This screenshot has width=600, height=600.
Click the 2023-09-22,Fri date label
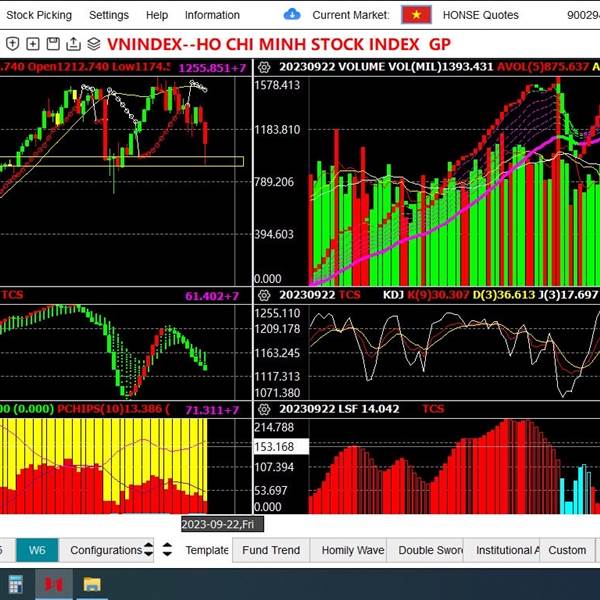click(x=222, y=524)
